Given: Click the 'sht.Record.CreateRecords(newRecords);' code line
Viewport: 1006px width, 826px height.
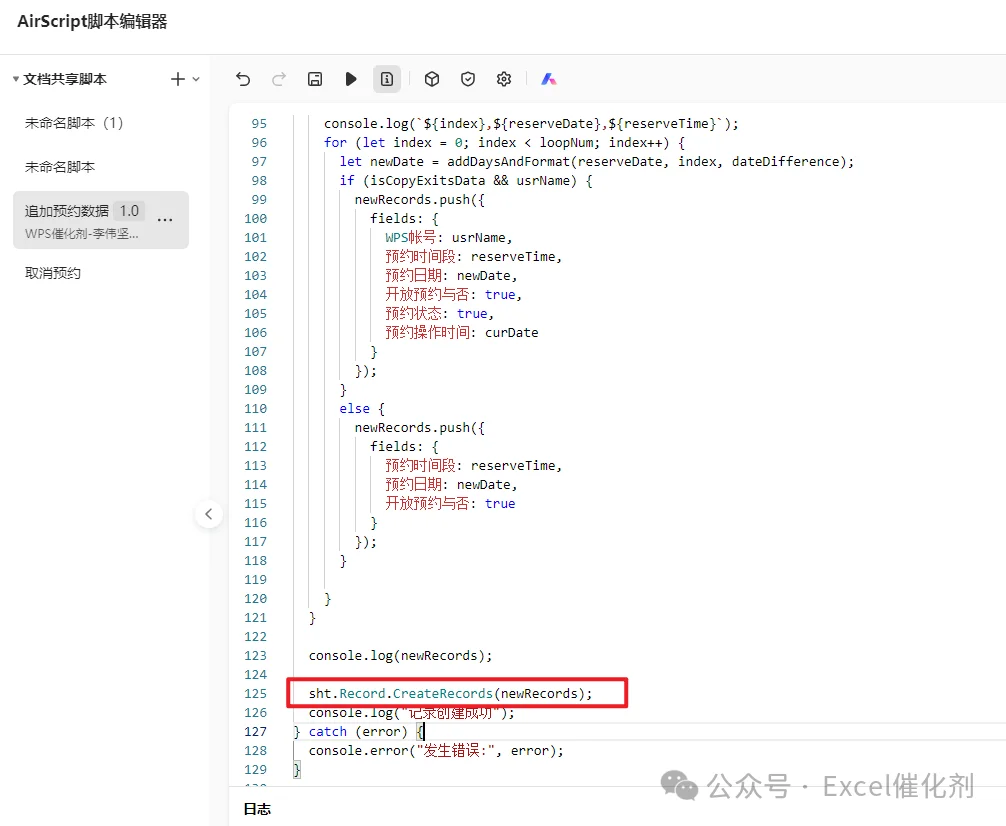Looking at the screenshot, I should point(450,693).
